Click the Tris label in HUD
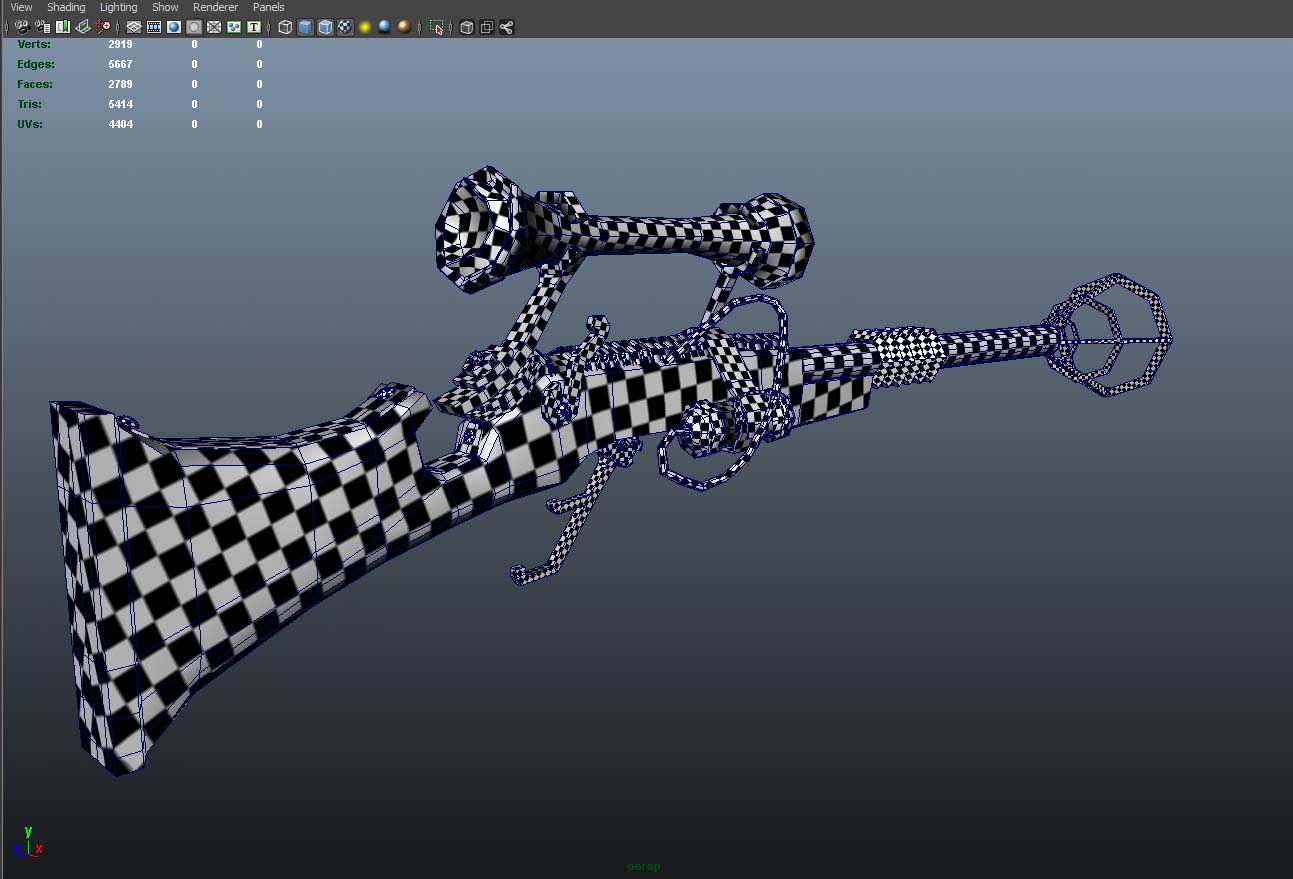This screenshot has height=879, width=1293. point(30,104)
